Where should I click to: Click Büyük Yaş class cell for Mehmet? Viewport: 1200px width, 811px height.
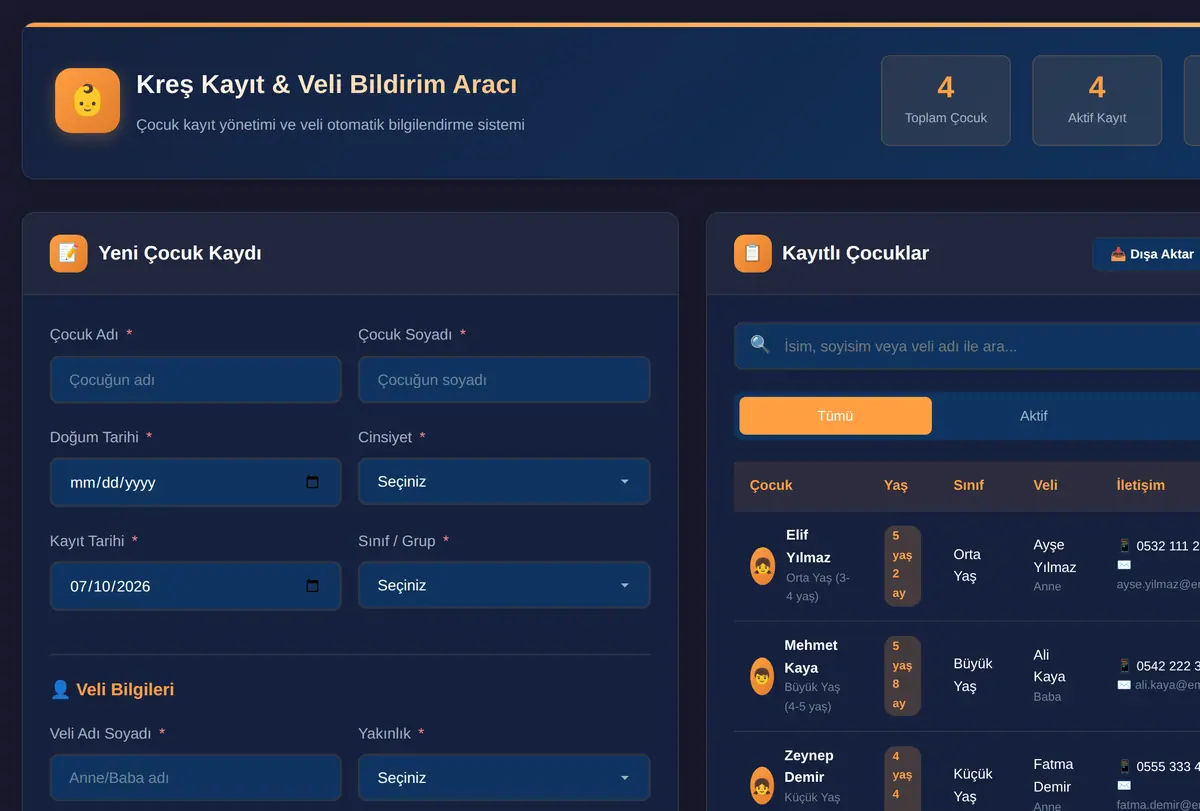pyautogui.click(x=973, y=675)
